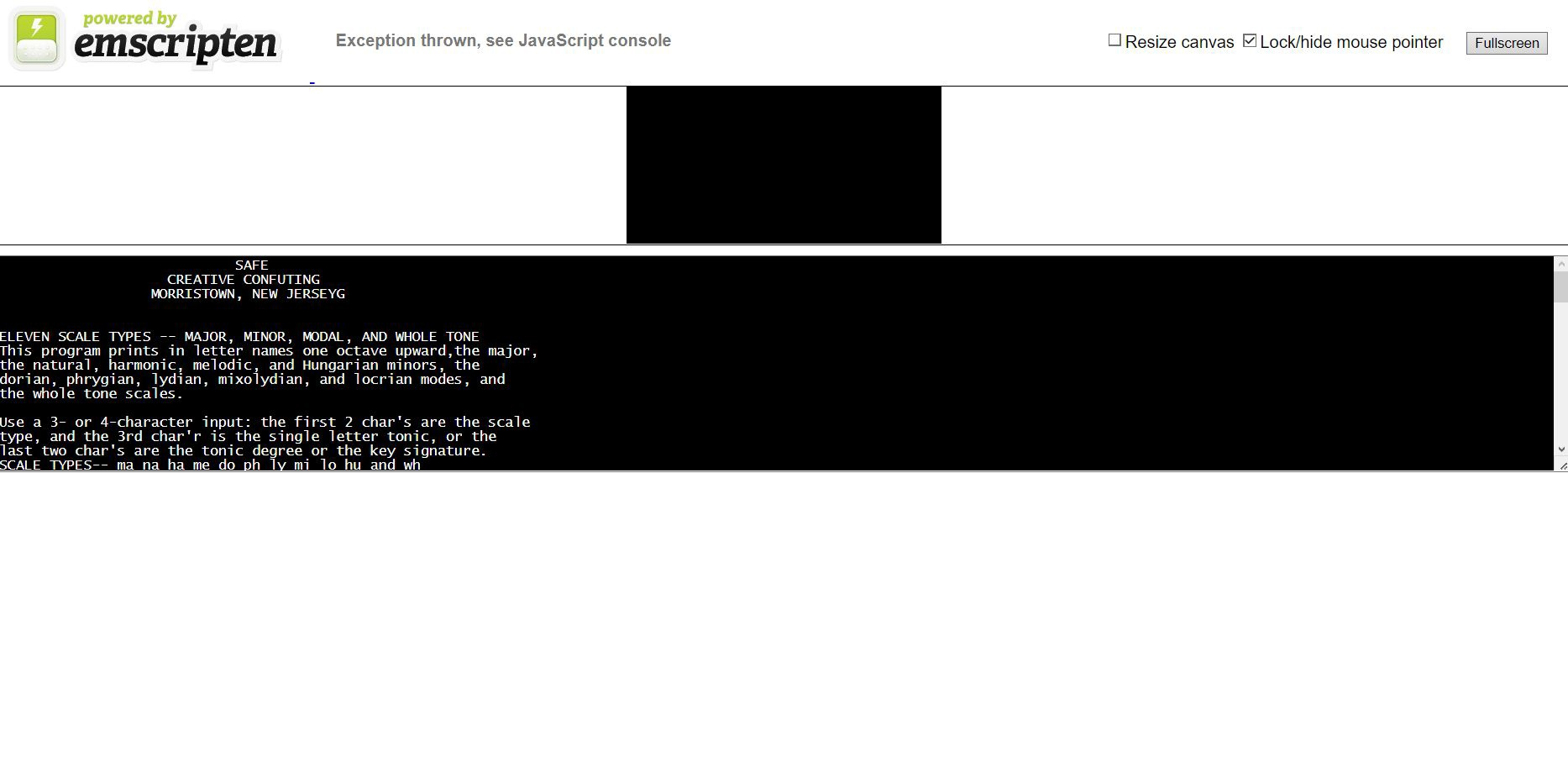Click the 'MORRISTOWN, NEW JERSEYG' text line

[x=247, y=293]
